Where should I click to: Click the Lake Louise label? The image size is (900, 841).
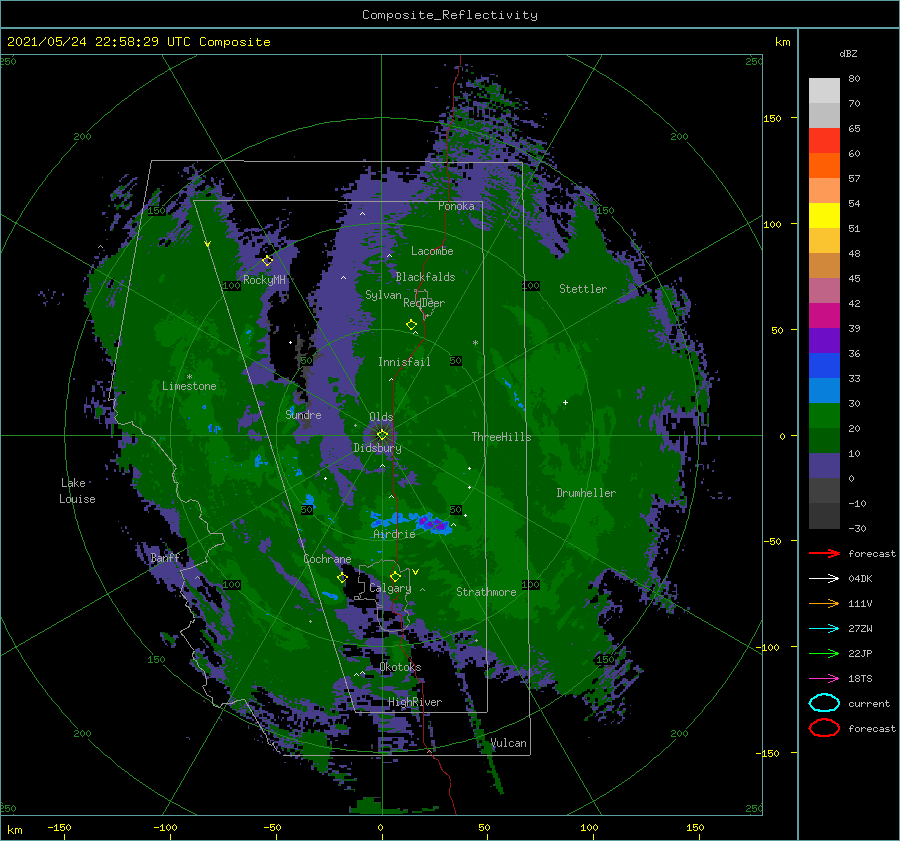coord(77,491)
